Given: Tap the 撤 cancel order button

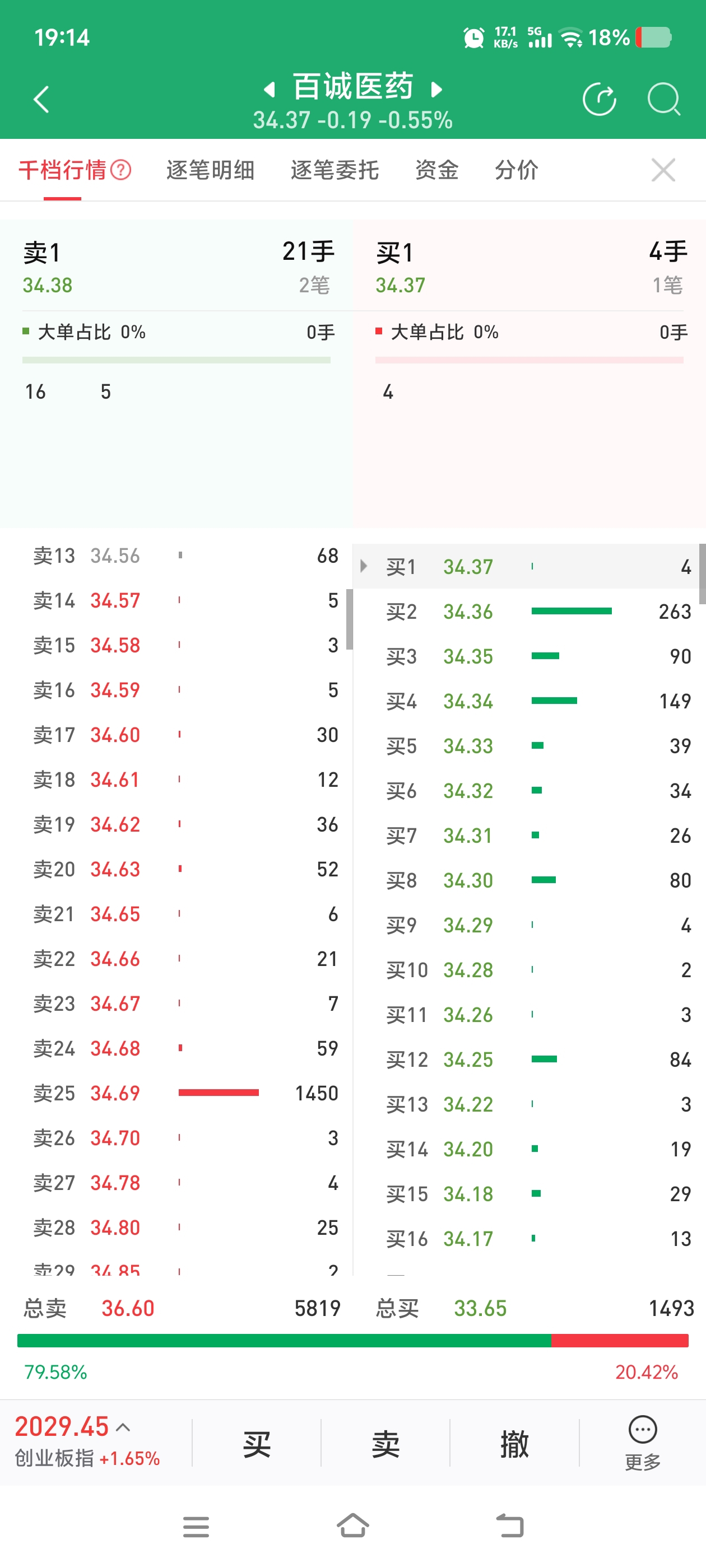Looking at the screenshot, I should [514, 1444].
